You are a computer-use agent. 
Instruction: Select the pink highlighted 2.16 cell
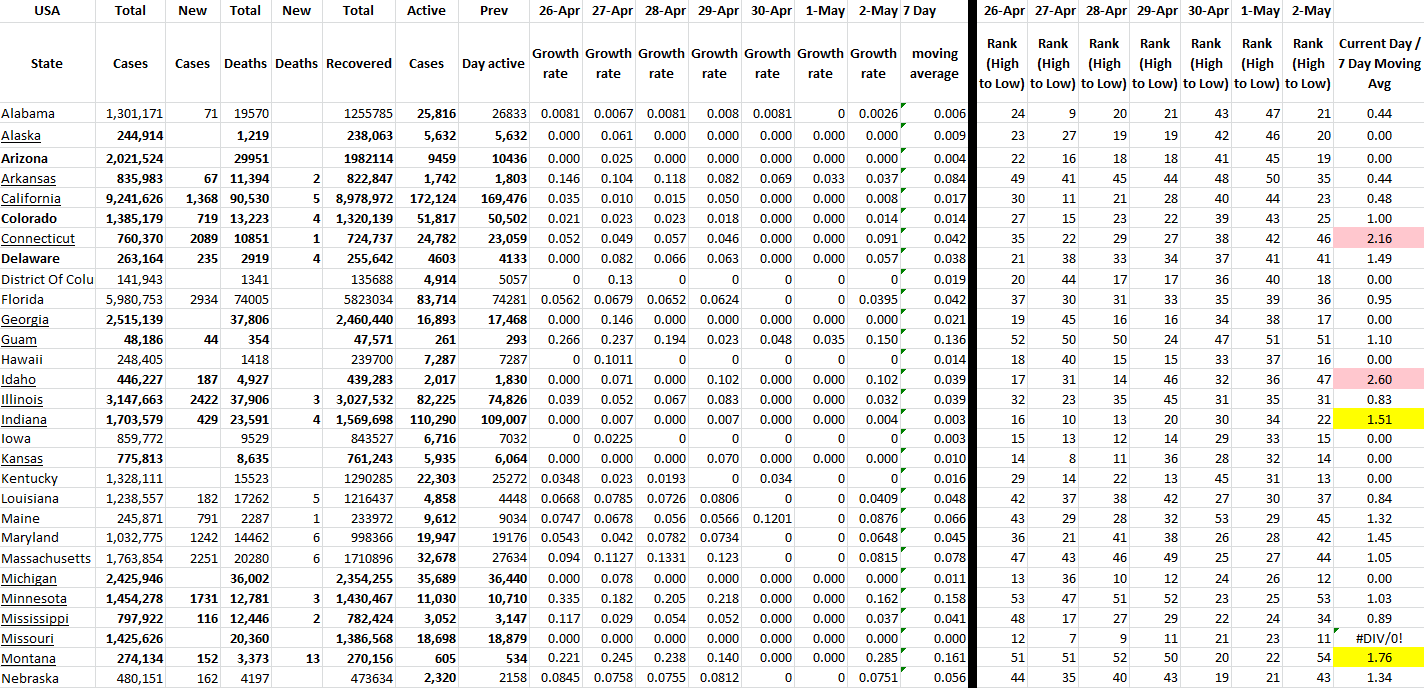(x=1379, y=239)
